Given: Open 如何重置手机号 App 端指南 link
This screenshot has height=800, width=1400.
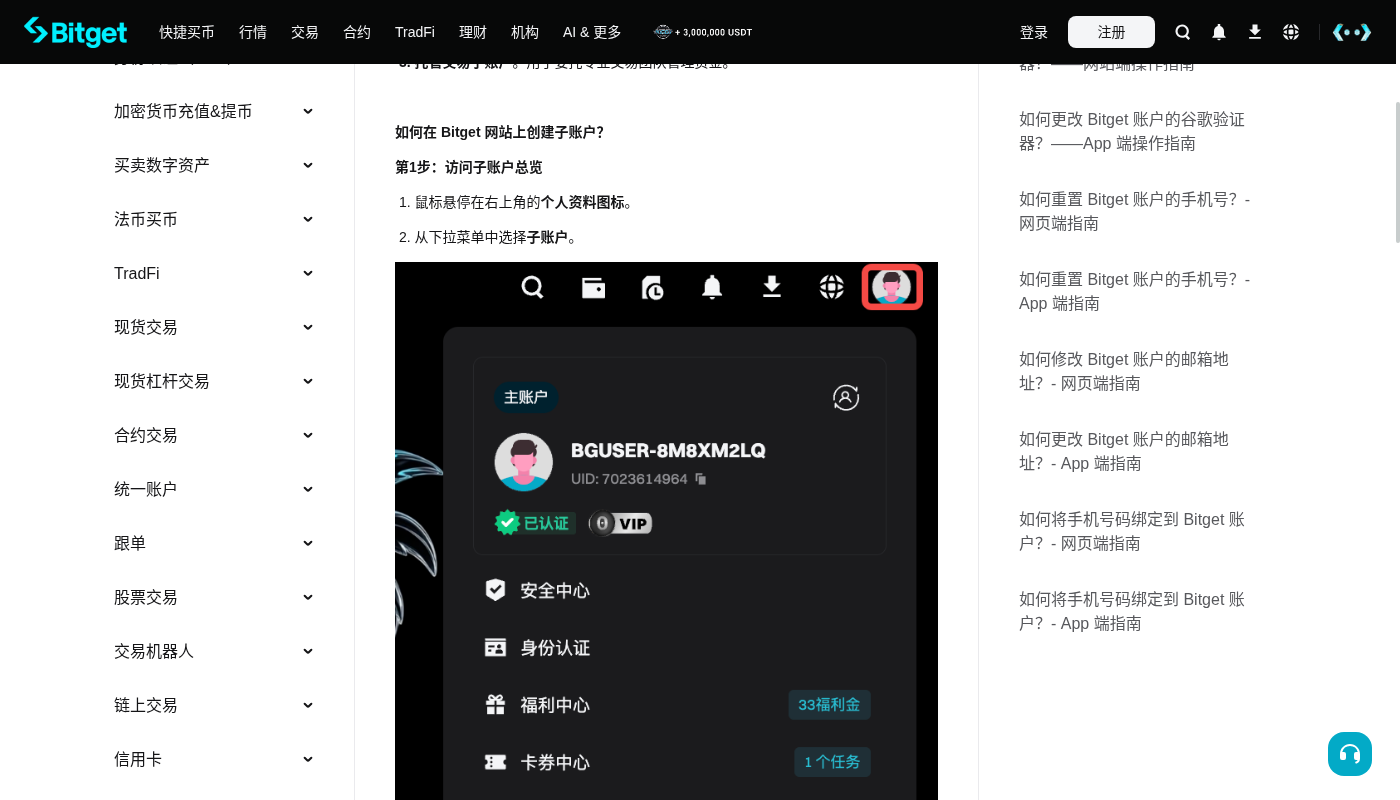Looking at the screenshot, I should [x=1135, y=291].
